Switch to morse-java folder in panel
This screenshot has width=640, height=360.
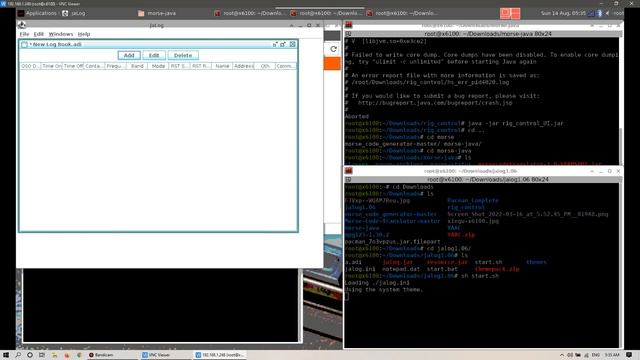pos(157,13)
